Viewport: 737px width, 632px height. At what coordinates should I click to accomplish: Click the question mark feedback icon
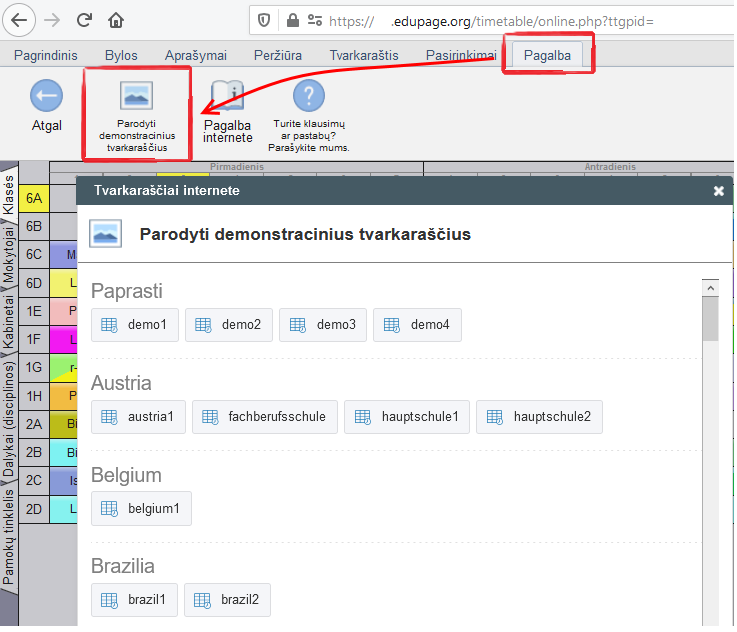pos(309,95)
